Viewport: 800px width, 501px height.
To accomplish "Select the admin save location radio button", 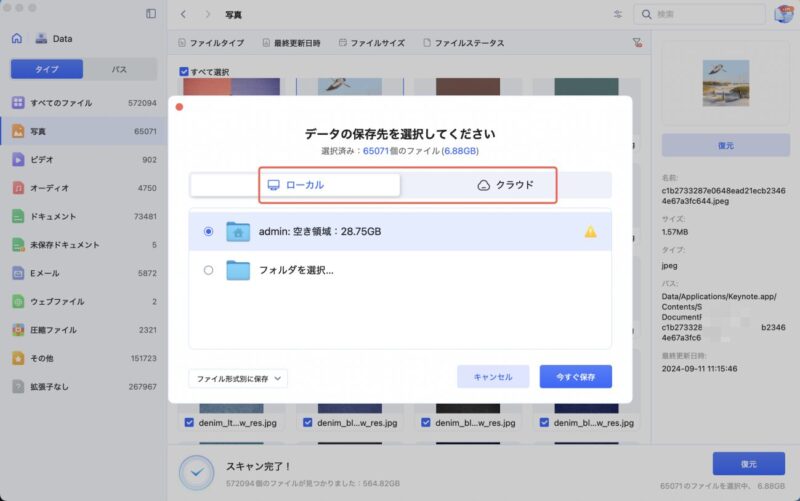I will point(208,231).
